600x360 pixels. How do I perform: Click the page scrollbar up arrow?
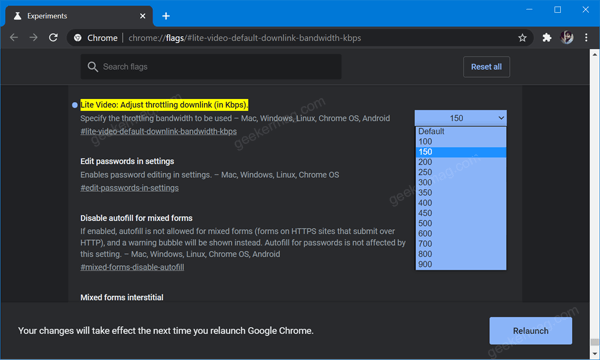click(x=594, y=54)
